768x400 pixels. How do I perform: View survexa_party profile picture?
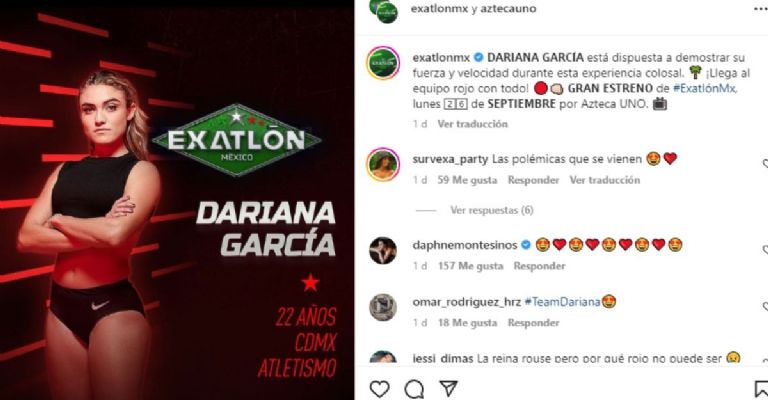click(x=383, y=165)
